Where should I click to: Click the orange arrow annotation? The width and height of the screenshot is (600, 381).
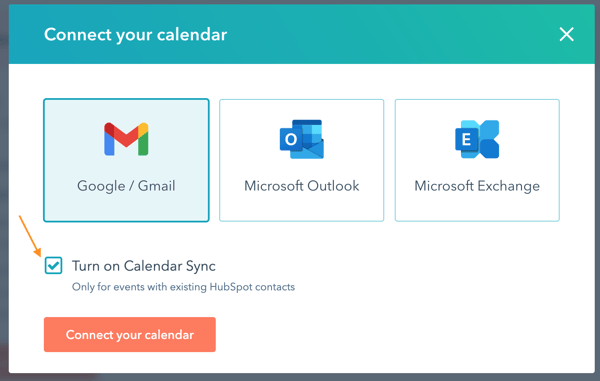30,236
